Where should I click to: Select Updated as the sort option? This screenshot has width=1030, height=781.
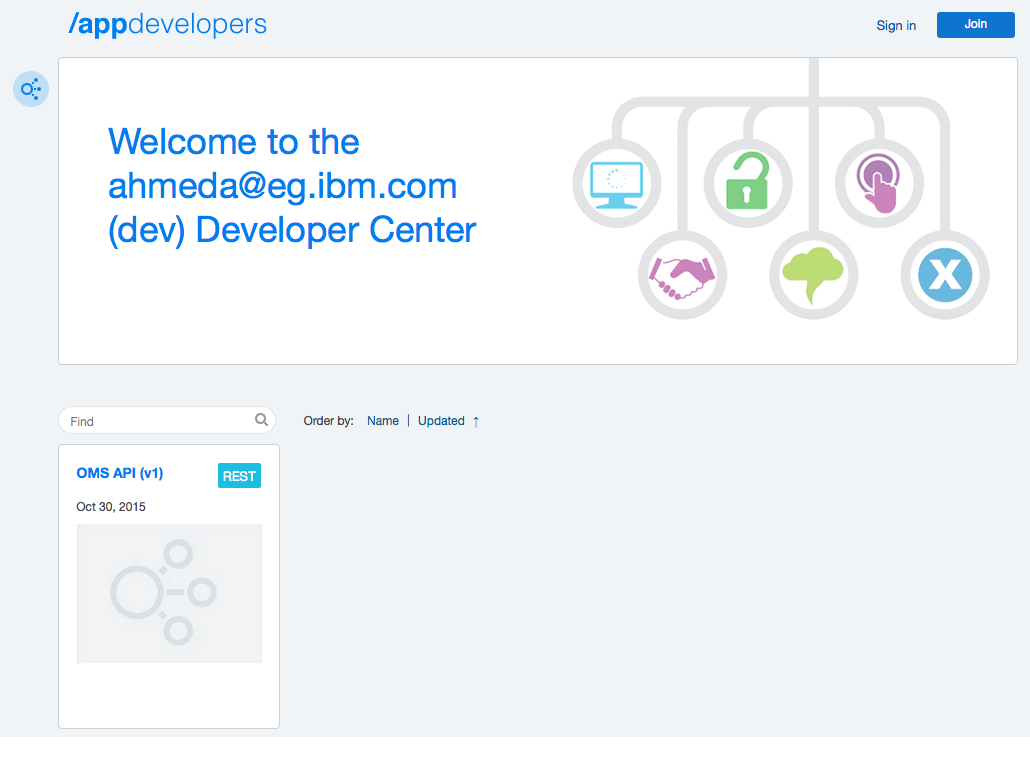(x=440, y=421)
